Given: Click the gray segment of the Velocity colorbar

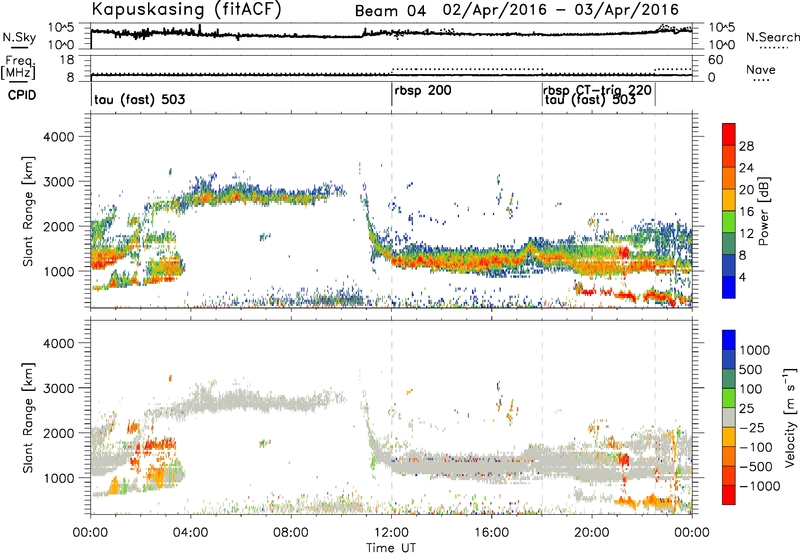Looking at the screenshot, I should [729, 418].
